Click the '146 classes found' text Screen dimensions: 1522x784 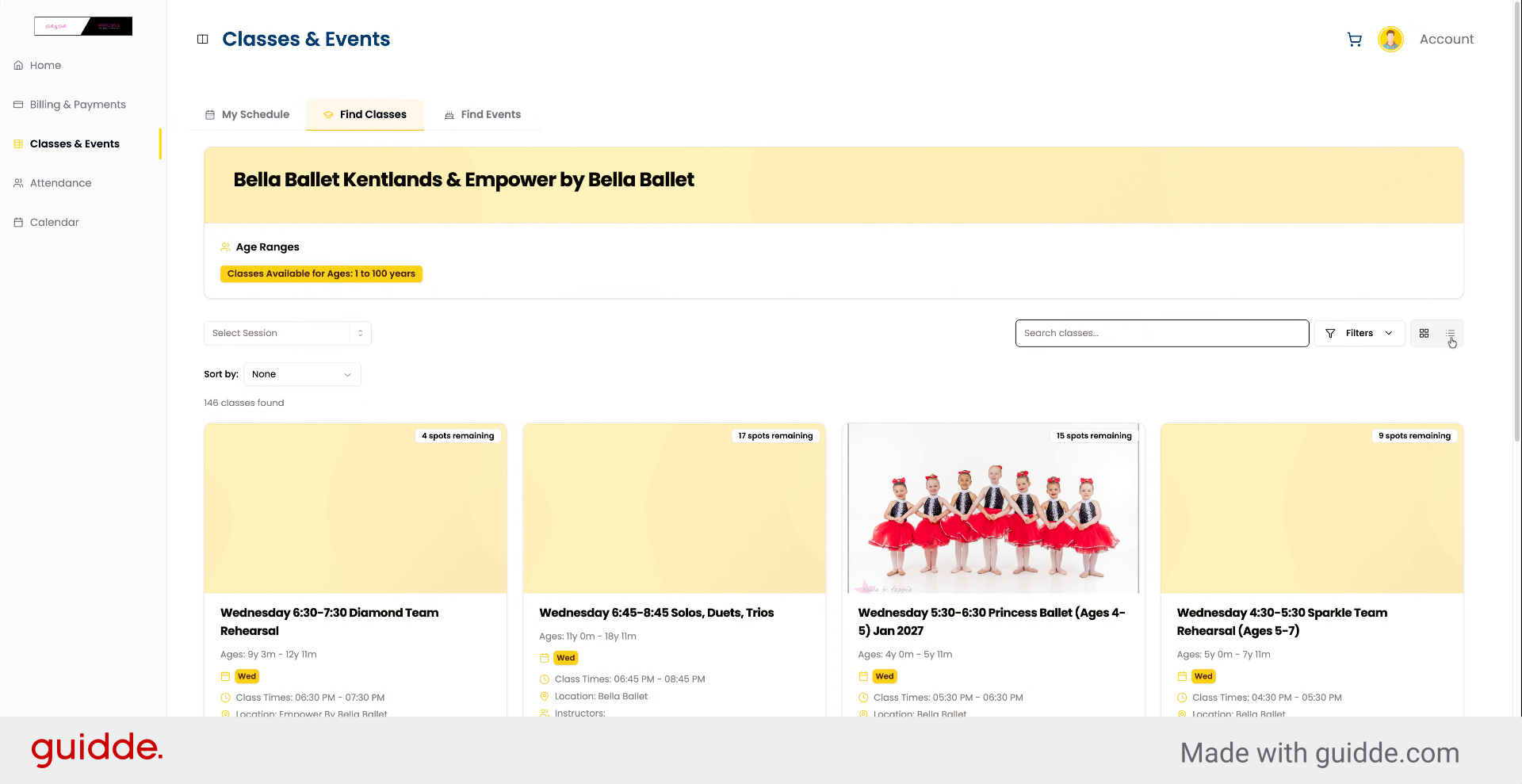244,403
